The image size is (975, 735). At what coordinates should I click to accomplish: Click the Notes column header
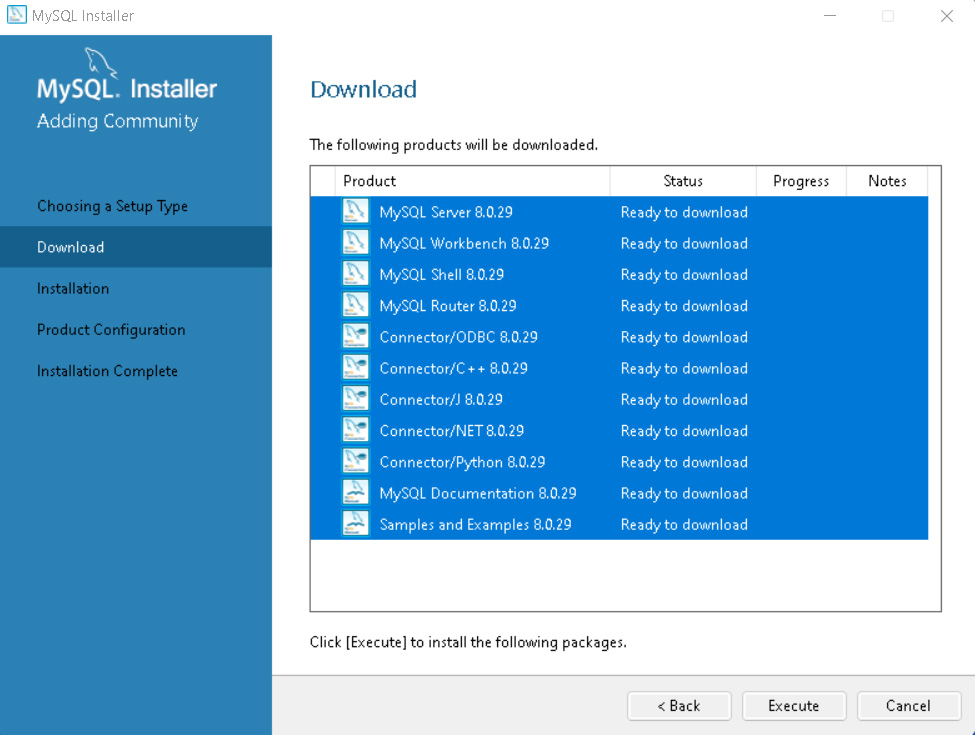coord(887,181)
